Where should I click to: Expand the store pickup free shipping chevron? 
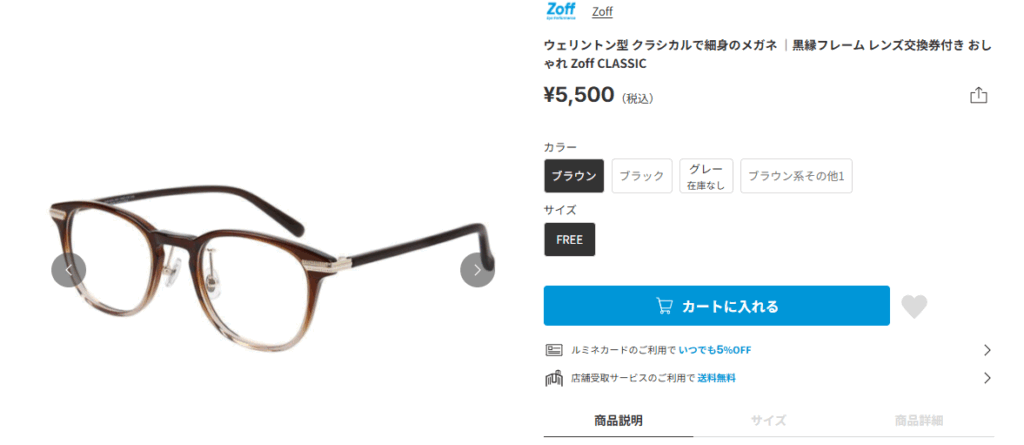point(987,378)
